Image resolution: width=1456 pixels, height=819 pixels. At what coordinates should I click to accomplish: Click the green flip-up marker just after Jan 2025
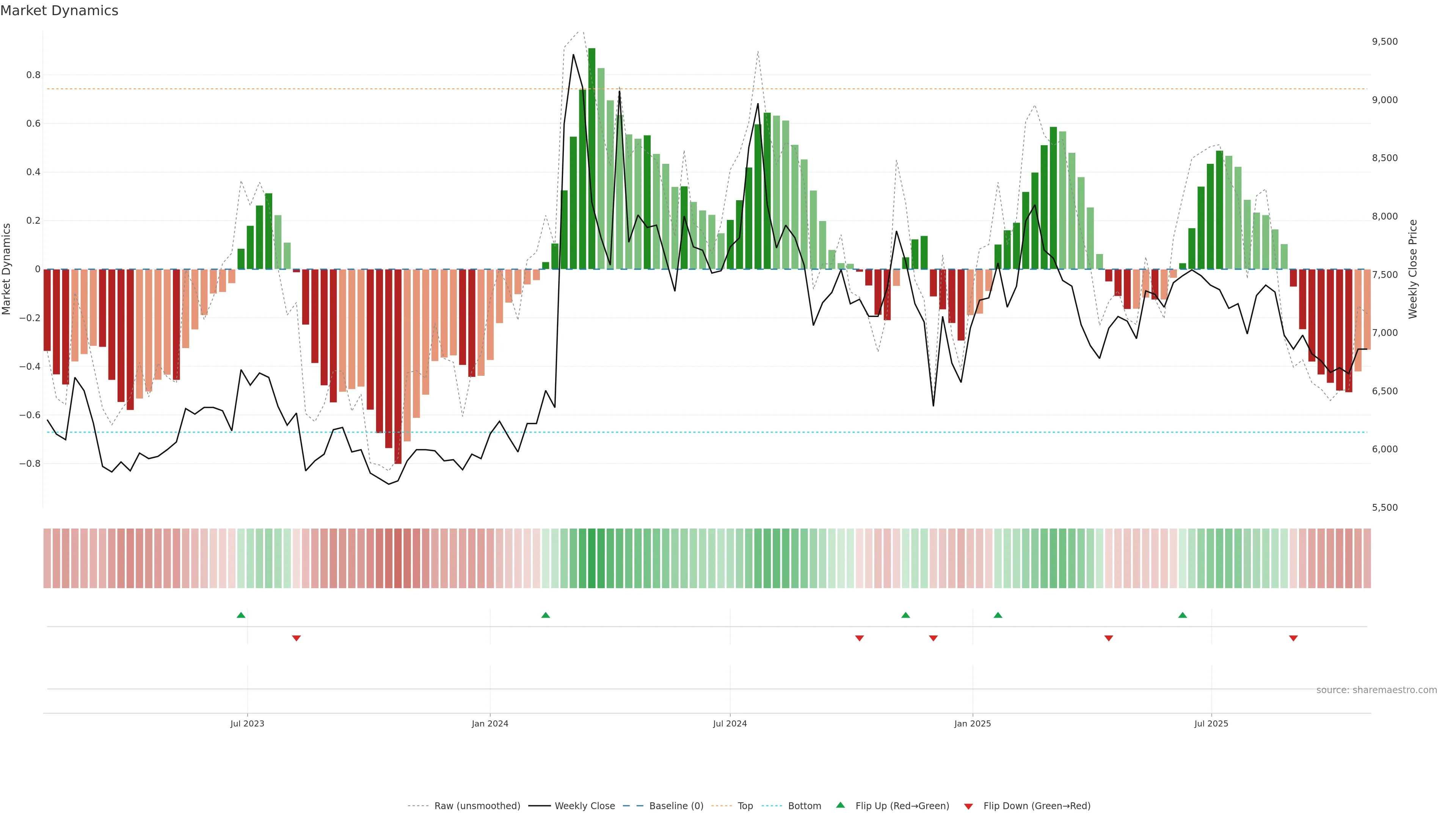998,615
